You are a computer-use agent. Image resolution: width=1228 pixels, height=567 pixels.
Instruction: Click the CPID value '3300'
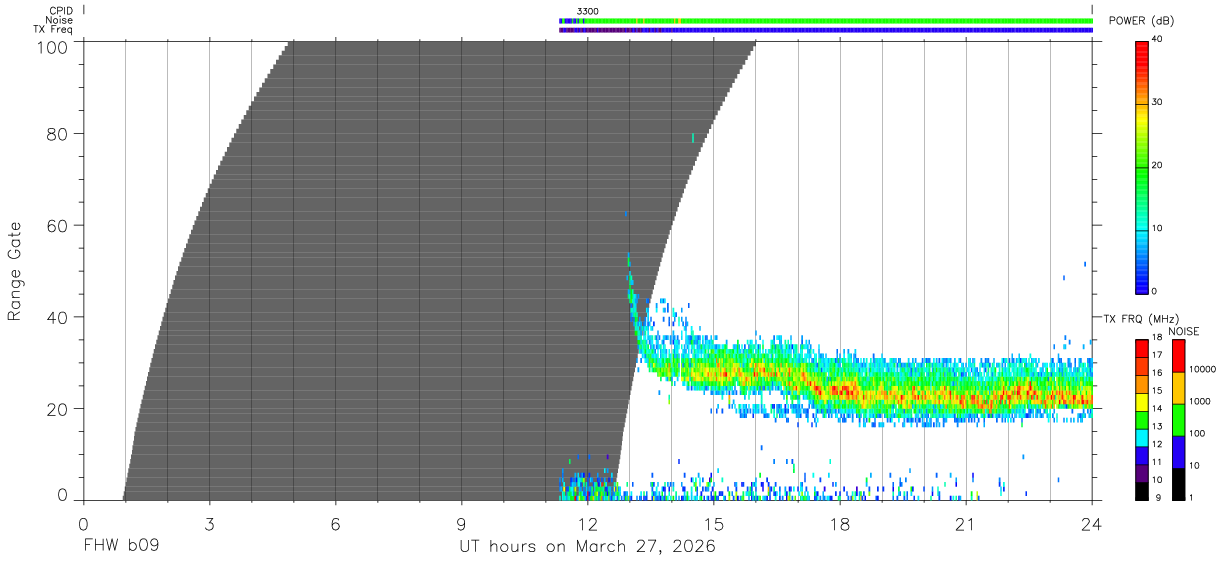coord(588,11)
